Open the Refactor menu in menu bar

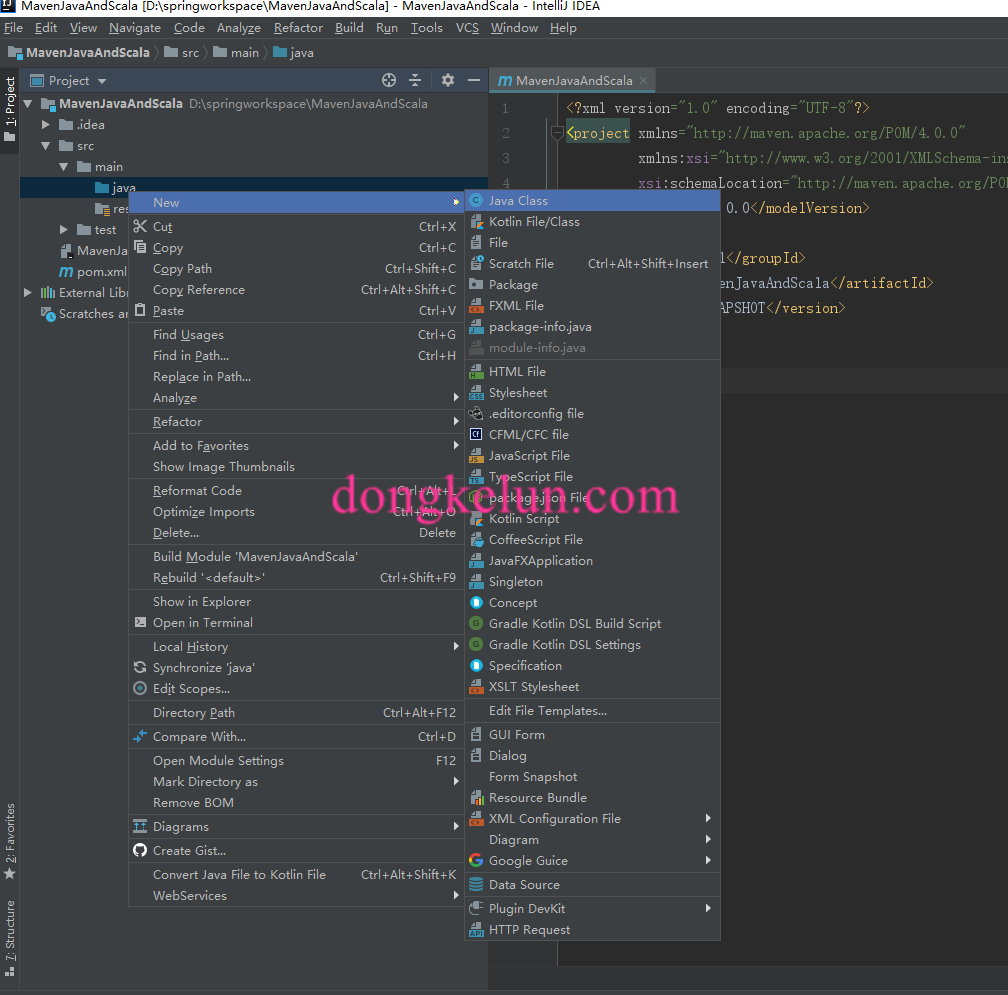coord(298,28)
